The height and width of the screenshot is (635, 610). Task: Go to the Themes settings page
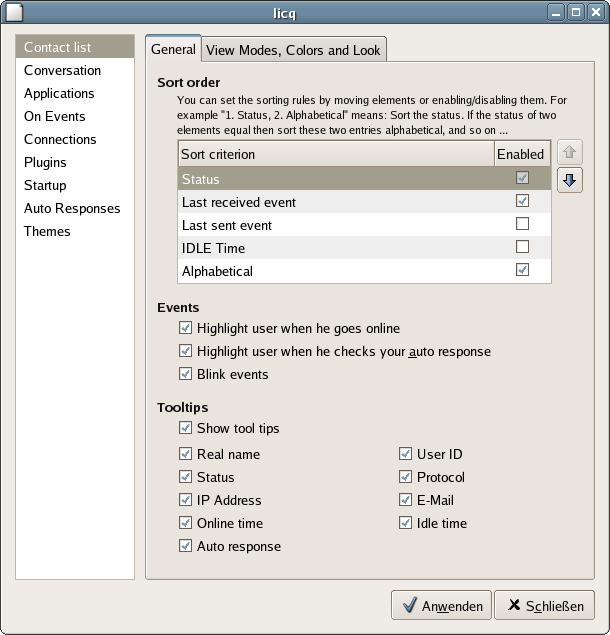coord(47,231)
